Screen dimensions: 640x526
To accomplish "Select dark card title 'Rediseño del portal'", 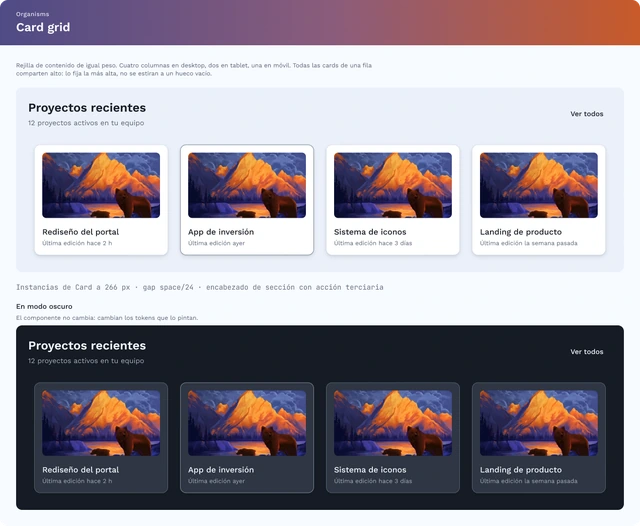I will pos(80,470).
